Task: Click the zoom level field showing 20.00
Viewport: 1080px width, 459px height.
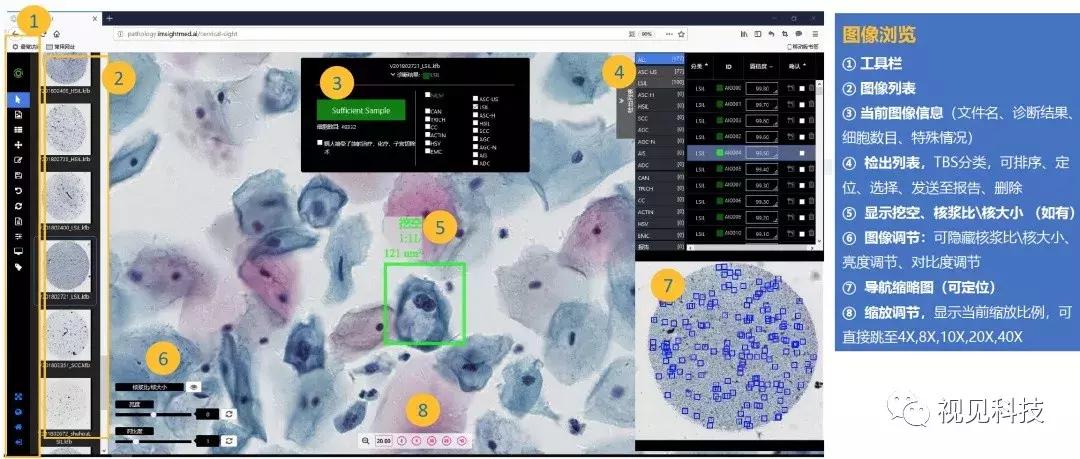Action: (384, 441)
